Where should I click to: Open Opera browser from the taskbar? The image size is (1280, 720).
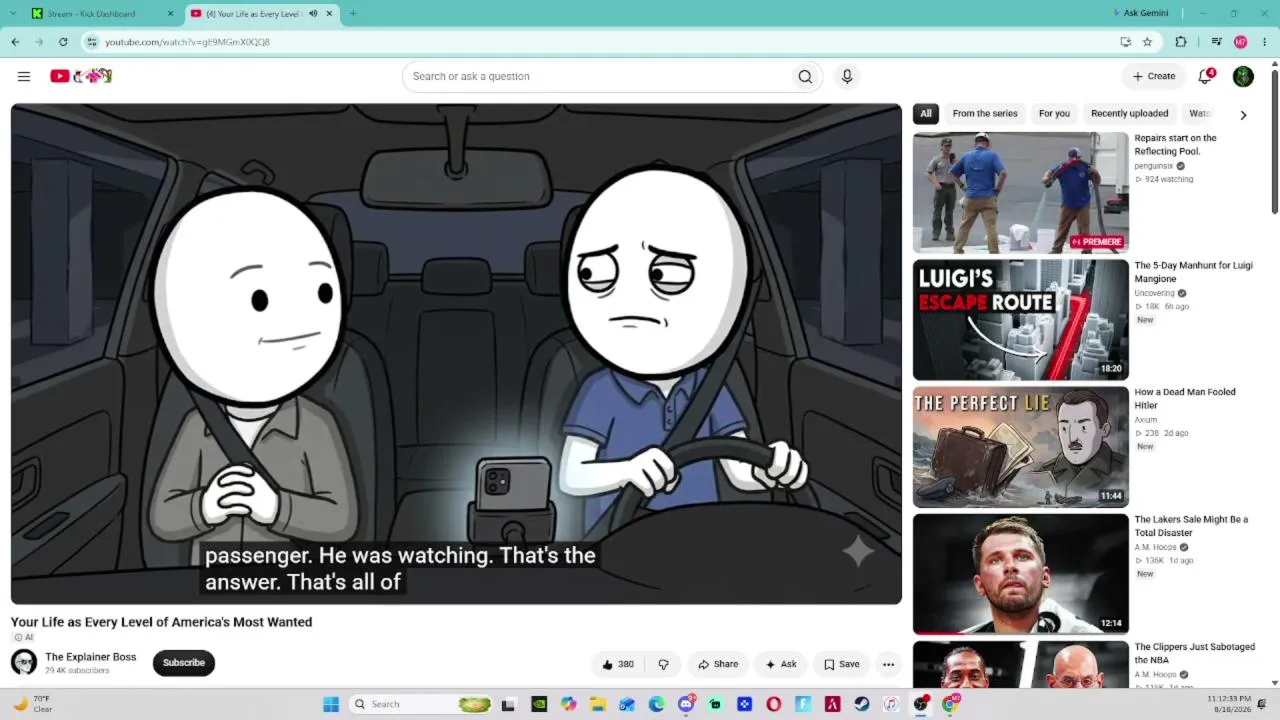point(773,704)
